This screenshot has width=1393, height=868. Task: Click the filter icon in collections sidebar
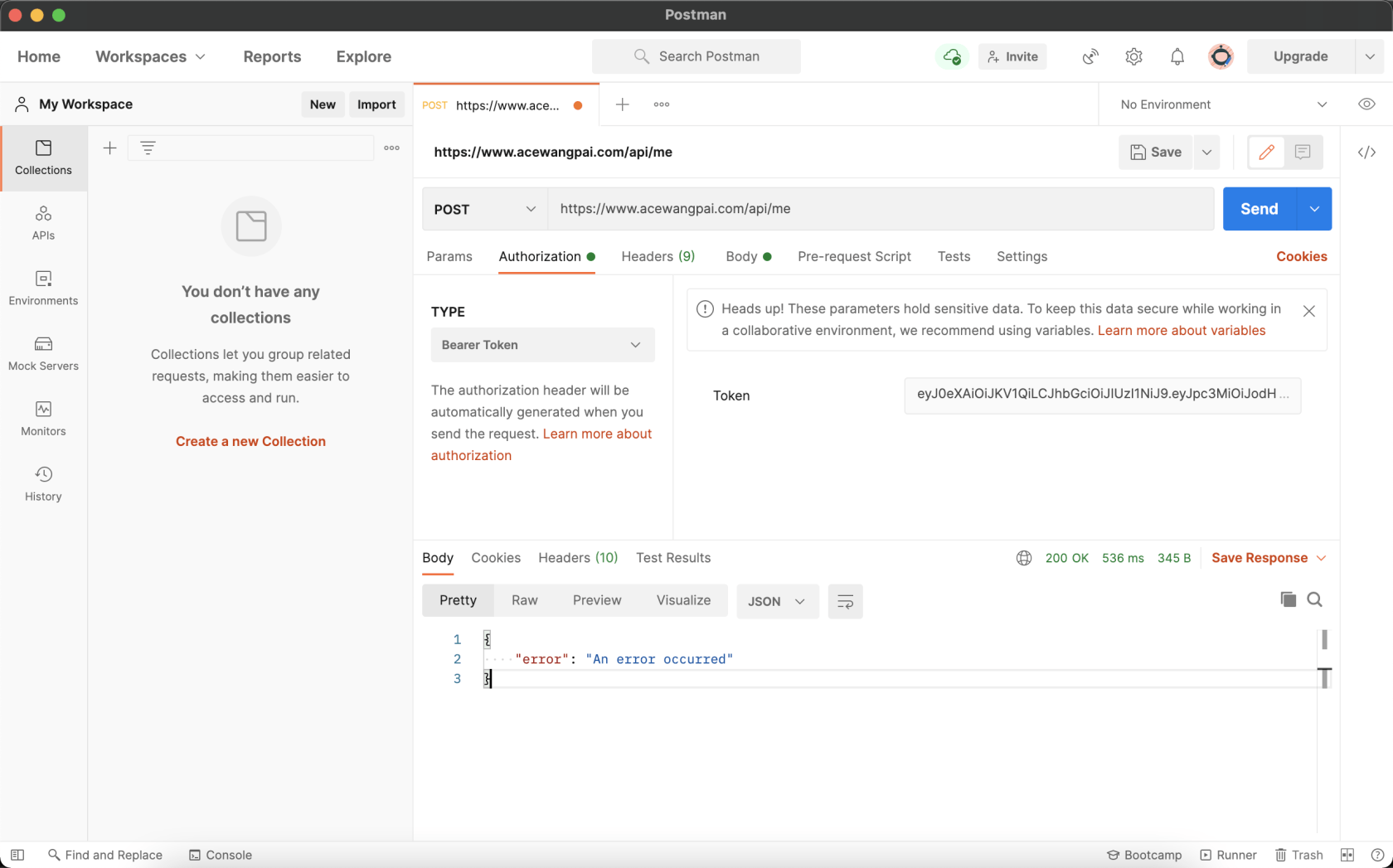(148, 148)
